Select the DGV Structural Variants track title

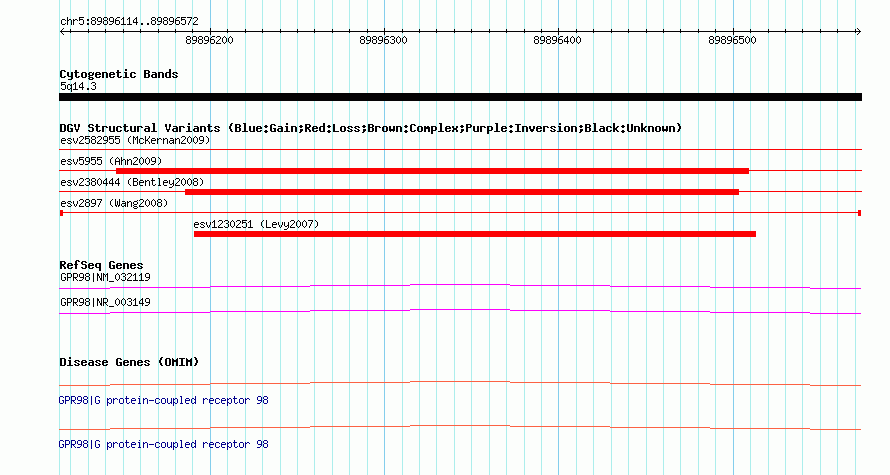coord(371,128)
